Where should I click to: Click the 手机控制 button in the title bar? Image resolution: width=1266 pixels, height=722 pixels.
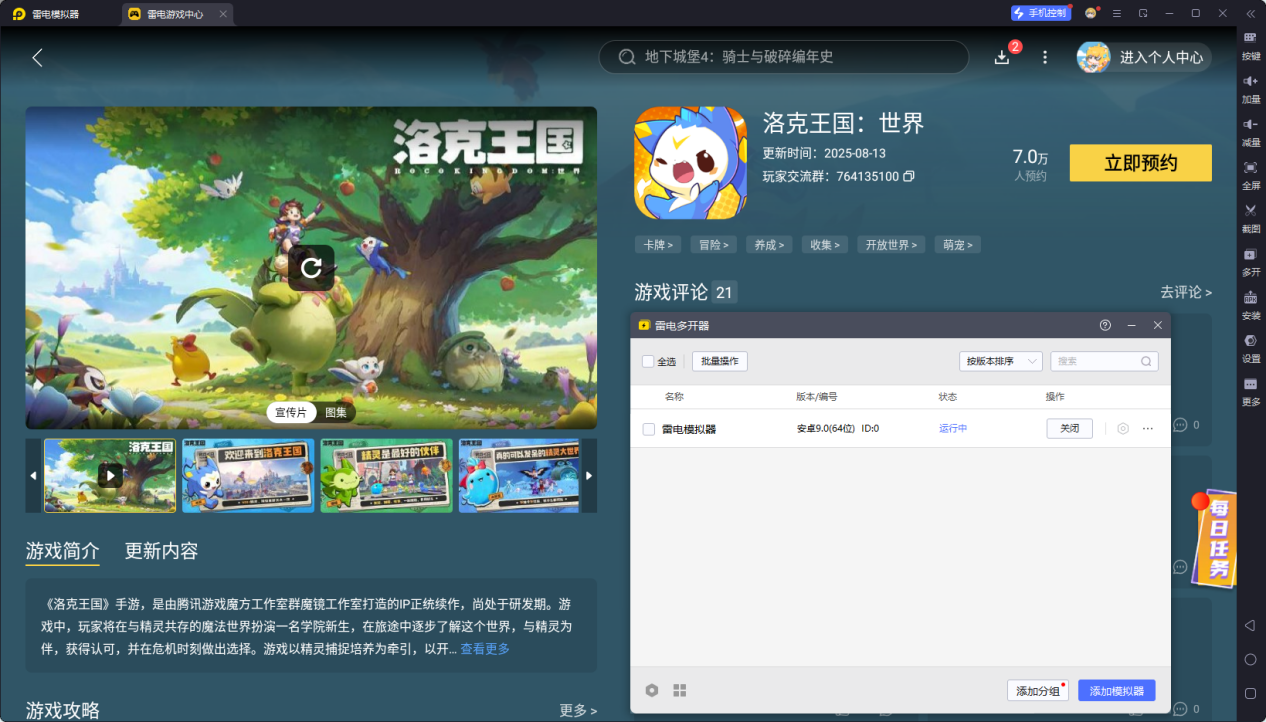point(1041,13)
